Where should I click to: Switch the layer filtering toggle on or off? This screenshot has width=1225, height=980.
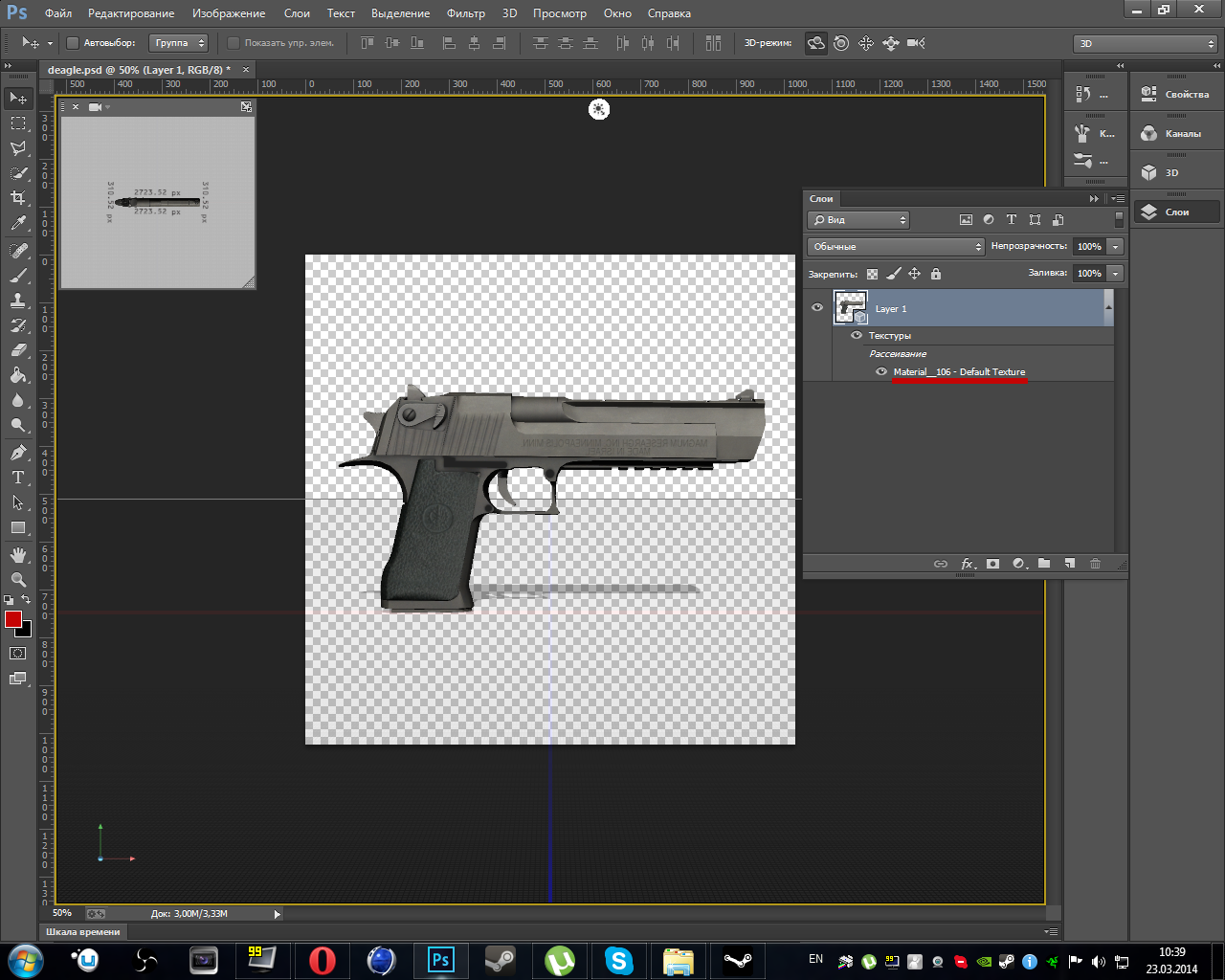tap(1119, 220)
